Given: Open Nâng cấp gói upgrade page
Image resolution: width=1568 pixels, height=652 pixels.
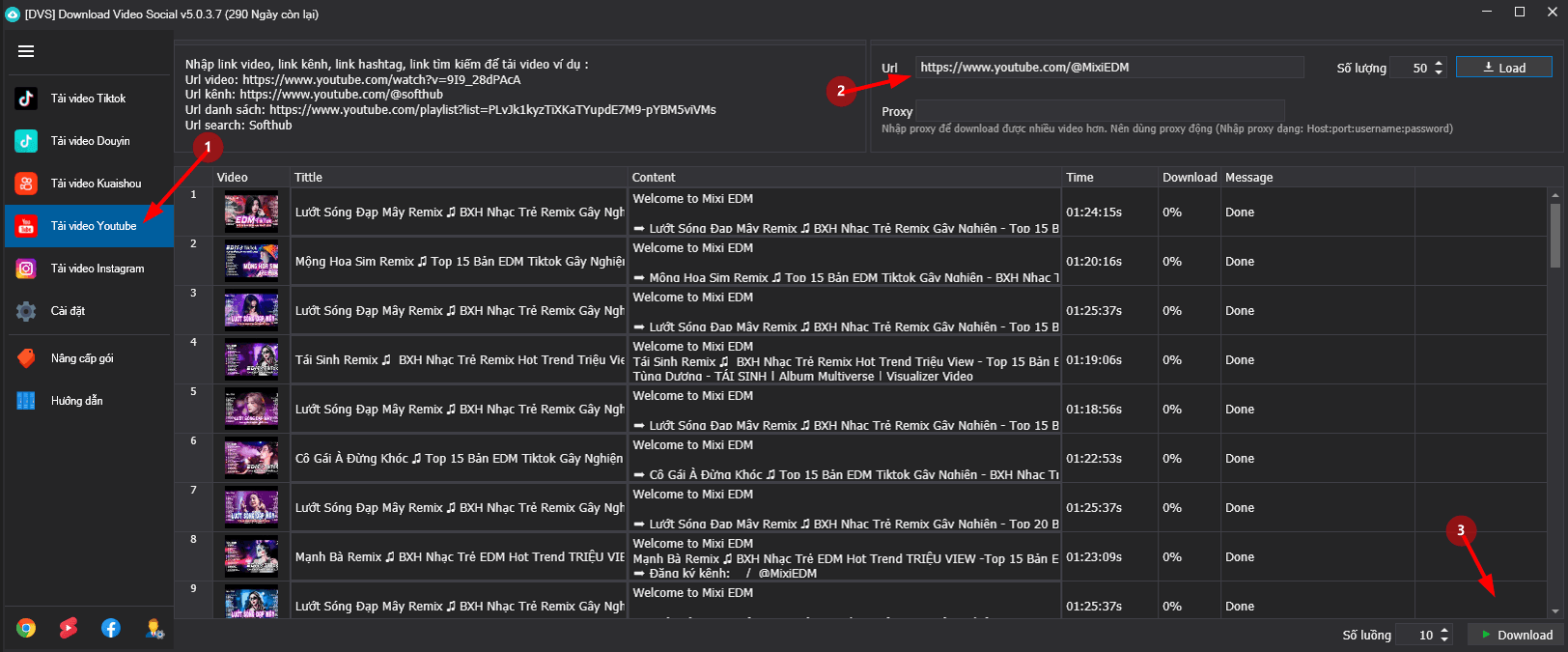Looking at the screenshot, I should point(81,358).
